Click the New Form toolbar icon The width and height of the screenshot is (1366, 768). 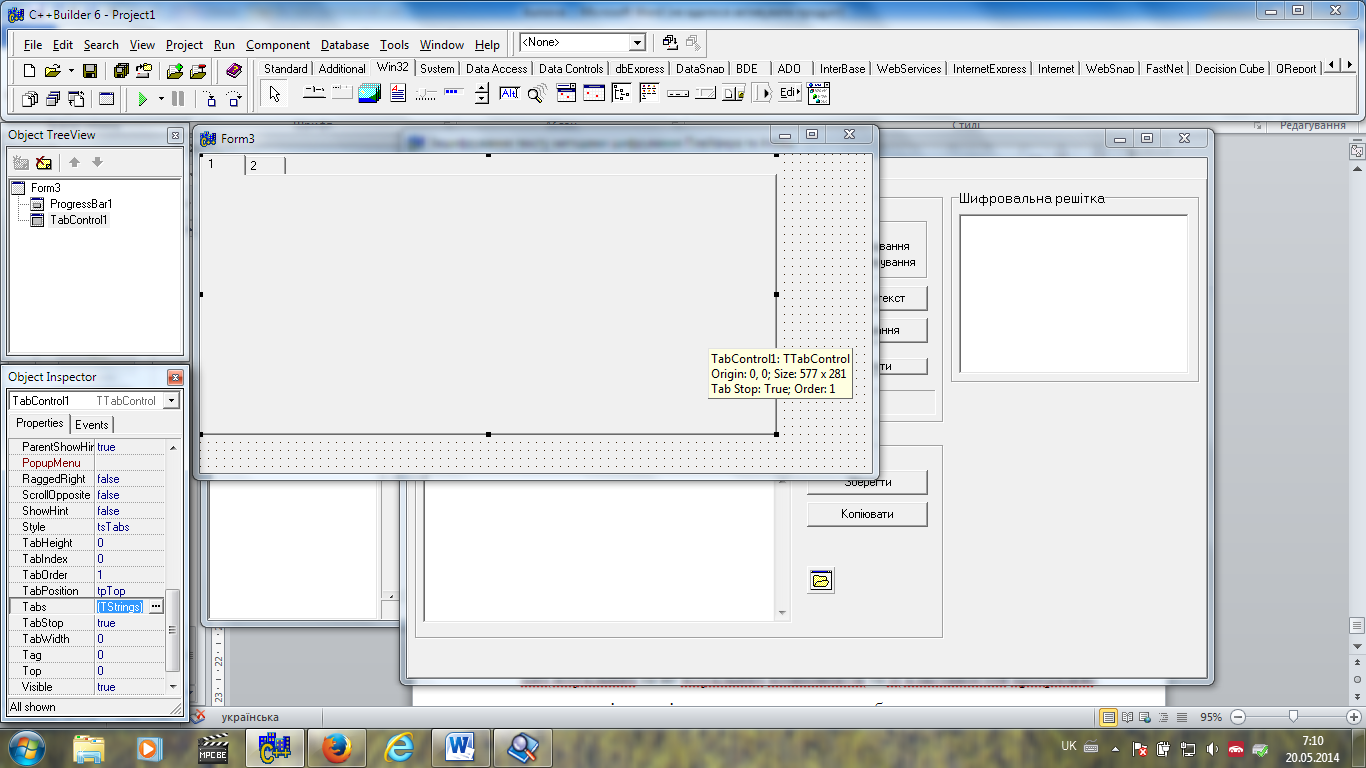tap(106, 99)
